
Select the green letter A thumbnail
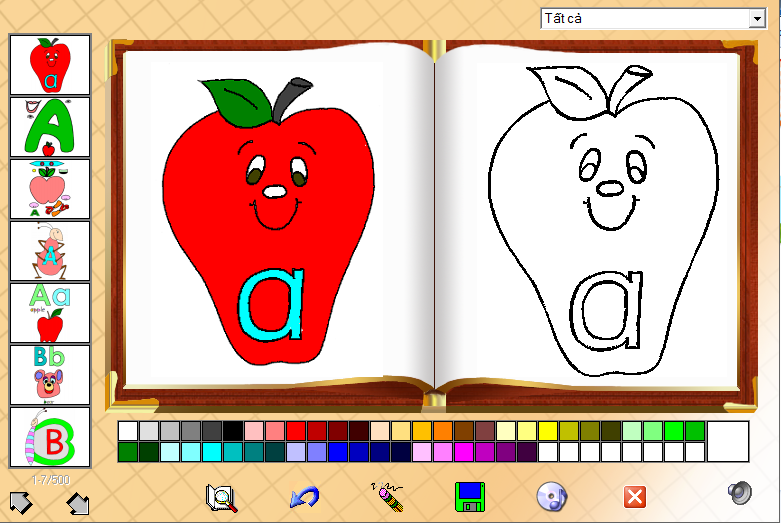[x=50, y=127]
